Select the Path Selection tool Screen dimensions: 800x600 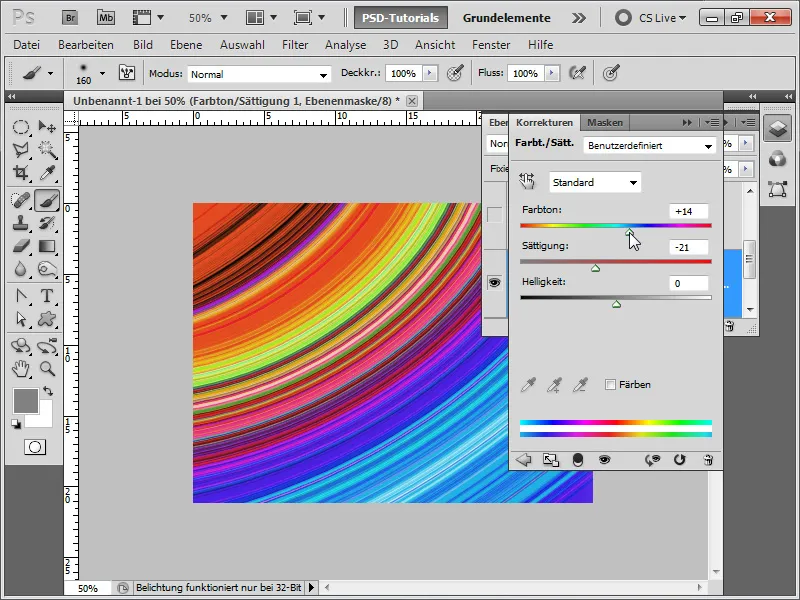[x=20, y=319]
